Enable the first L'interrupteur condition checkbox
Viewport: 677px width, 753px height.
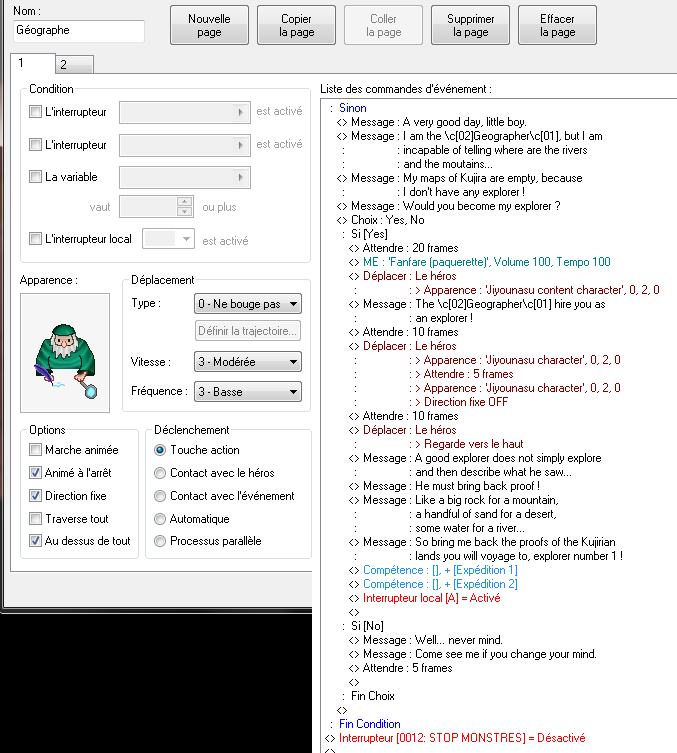click(x=36, y=112)
